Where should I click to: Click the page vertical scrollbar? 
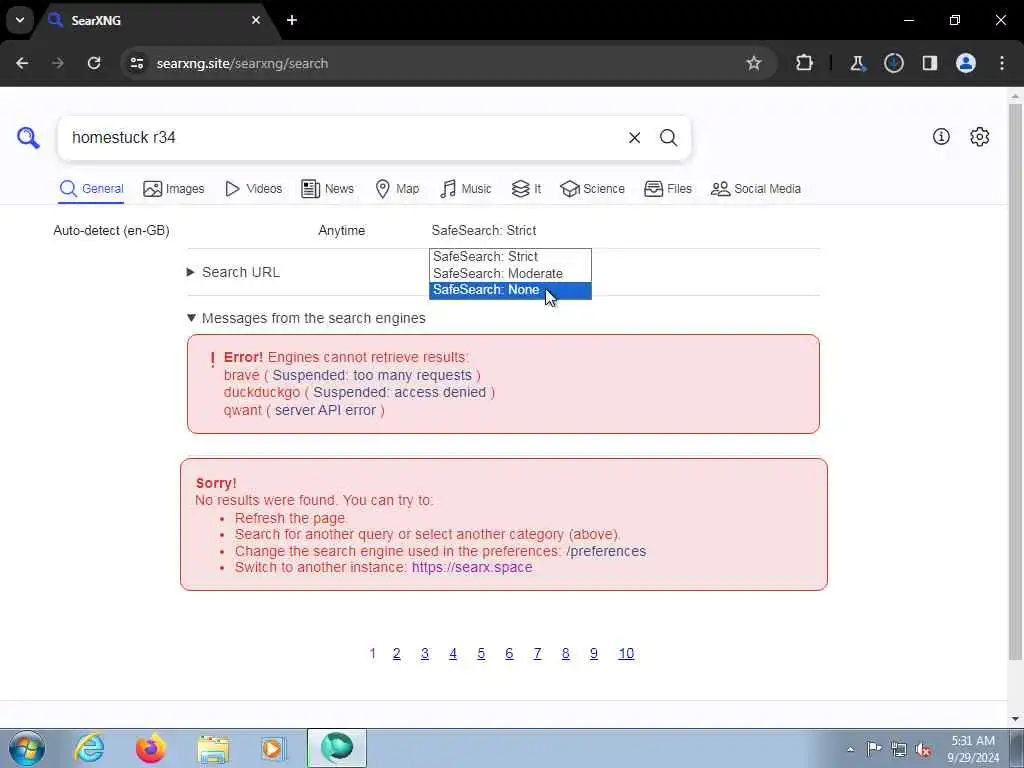pos(1015,382)
